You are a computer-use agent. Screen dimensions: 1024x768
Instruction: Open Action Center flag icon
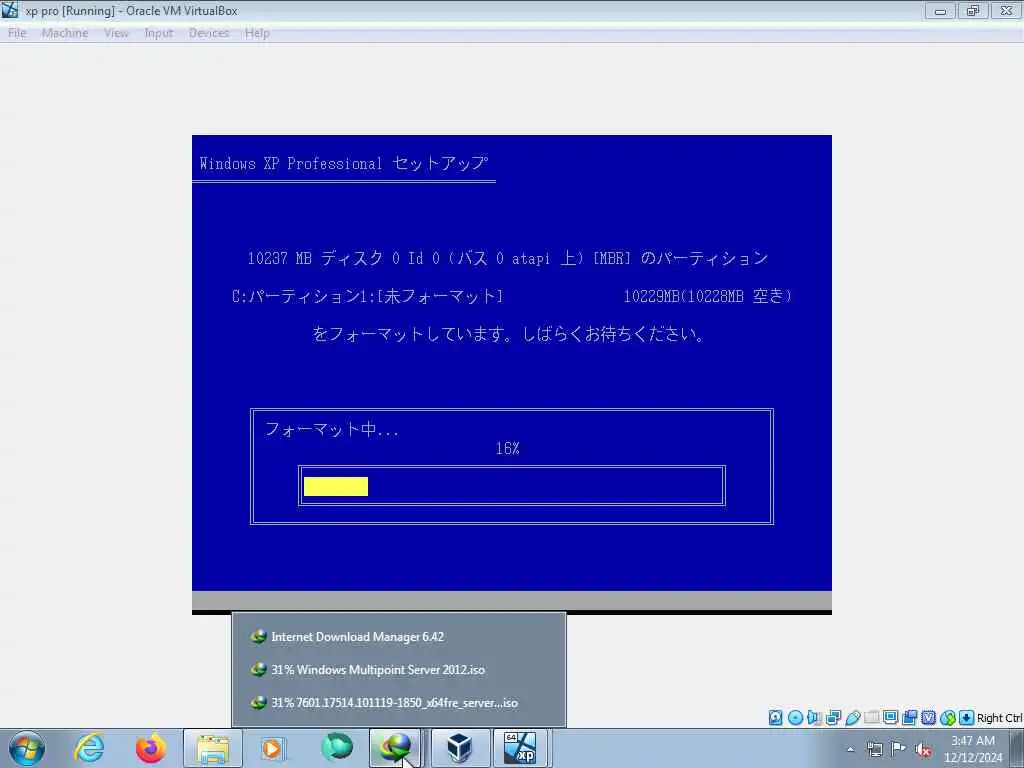pyautogui.click(x=899, y=749)
